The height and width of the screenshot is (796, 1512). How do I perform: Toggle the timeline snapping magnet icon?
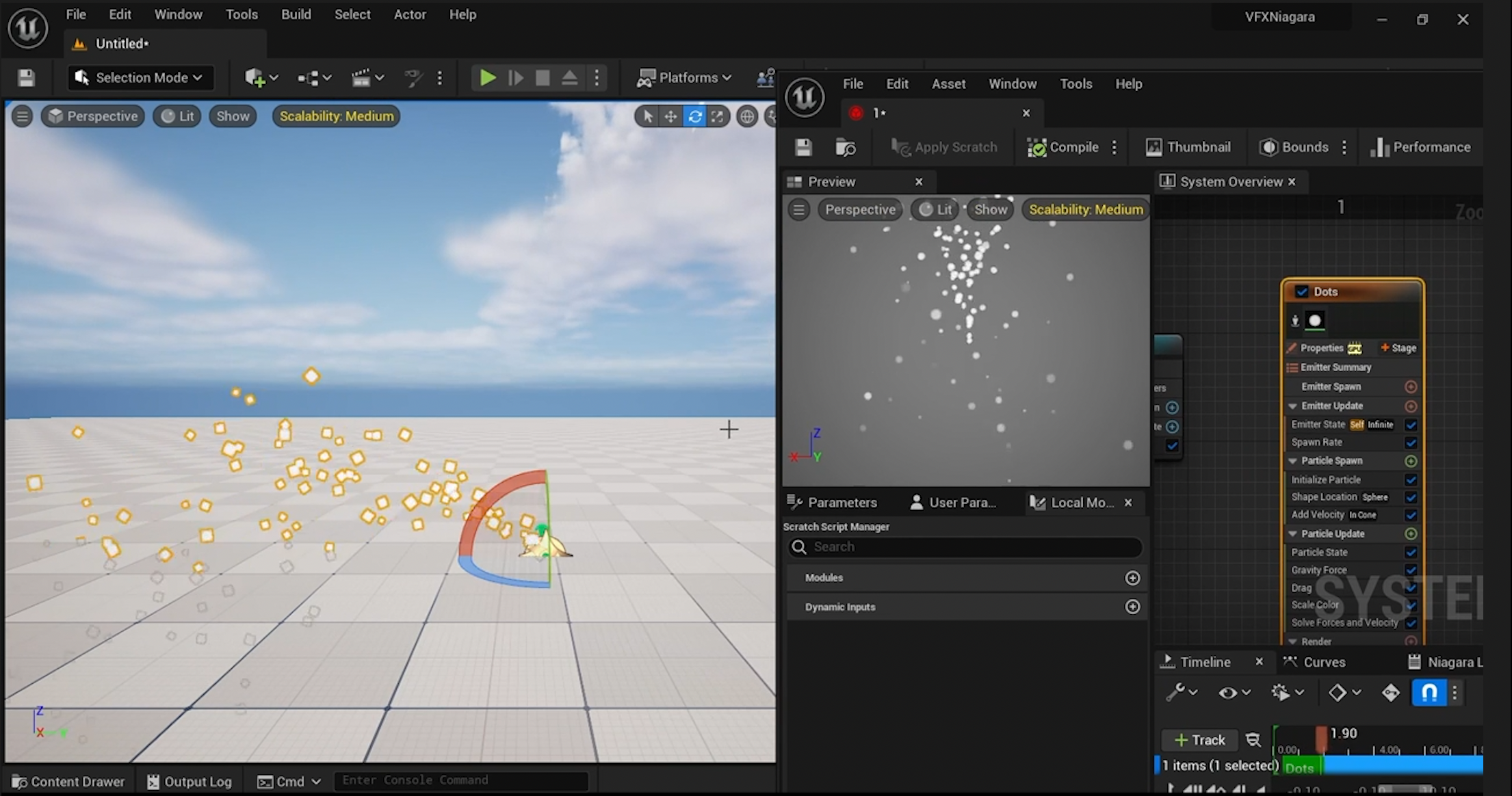[1429, 693]
